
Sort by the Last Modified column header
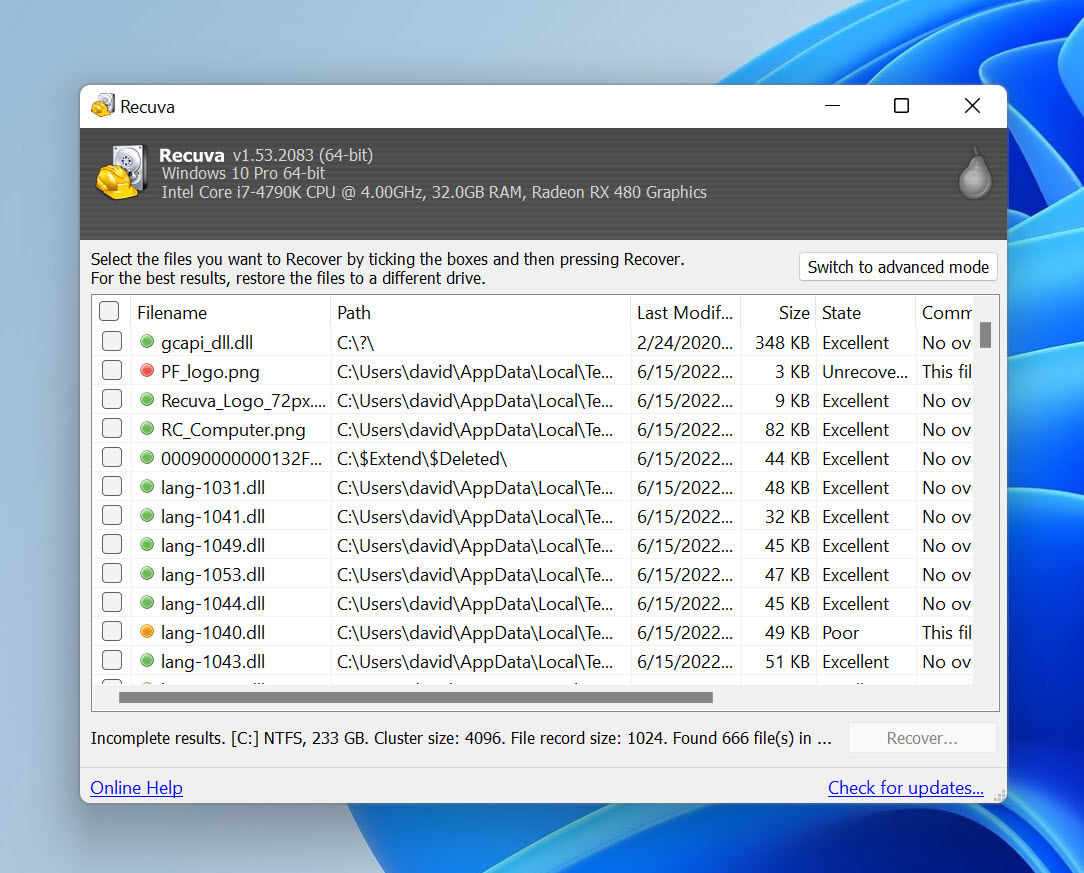tap(685, 312)
